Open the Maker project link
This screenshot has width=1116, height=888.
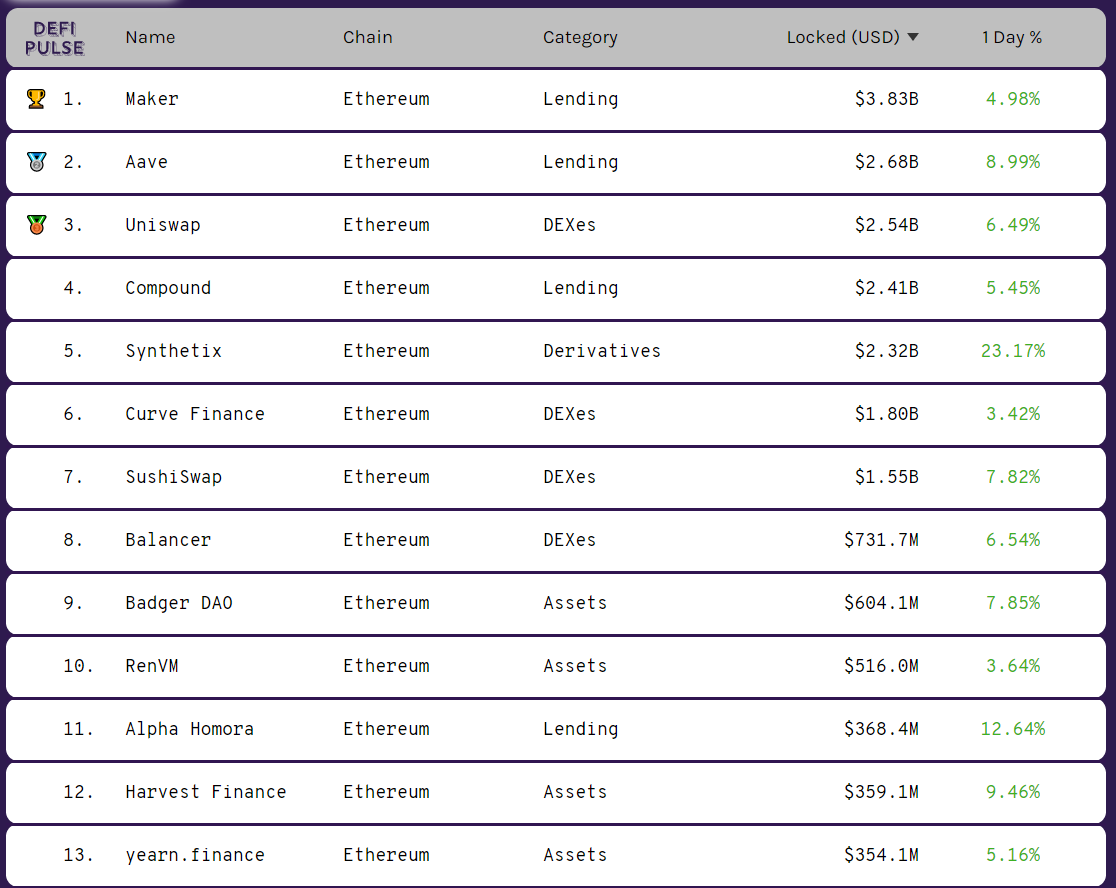152,99
